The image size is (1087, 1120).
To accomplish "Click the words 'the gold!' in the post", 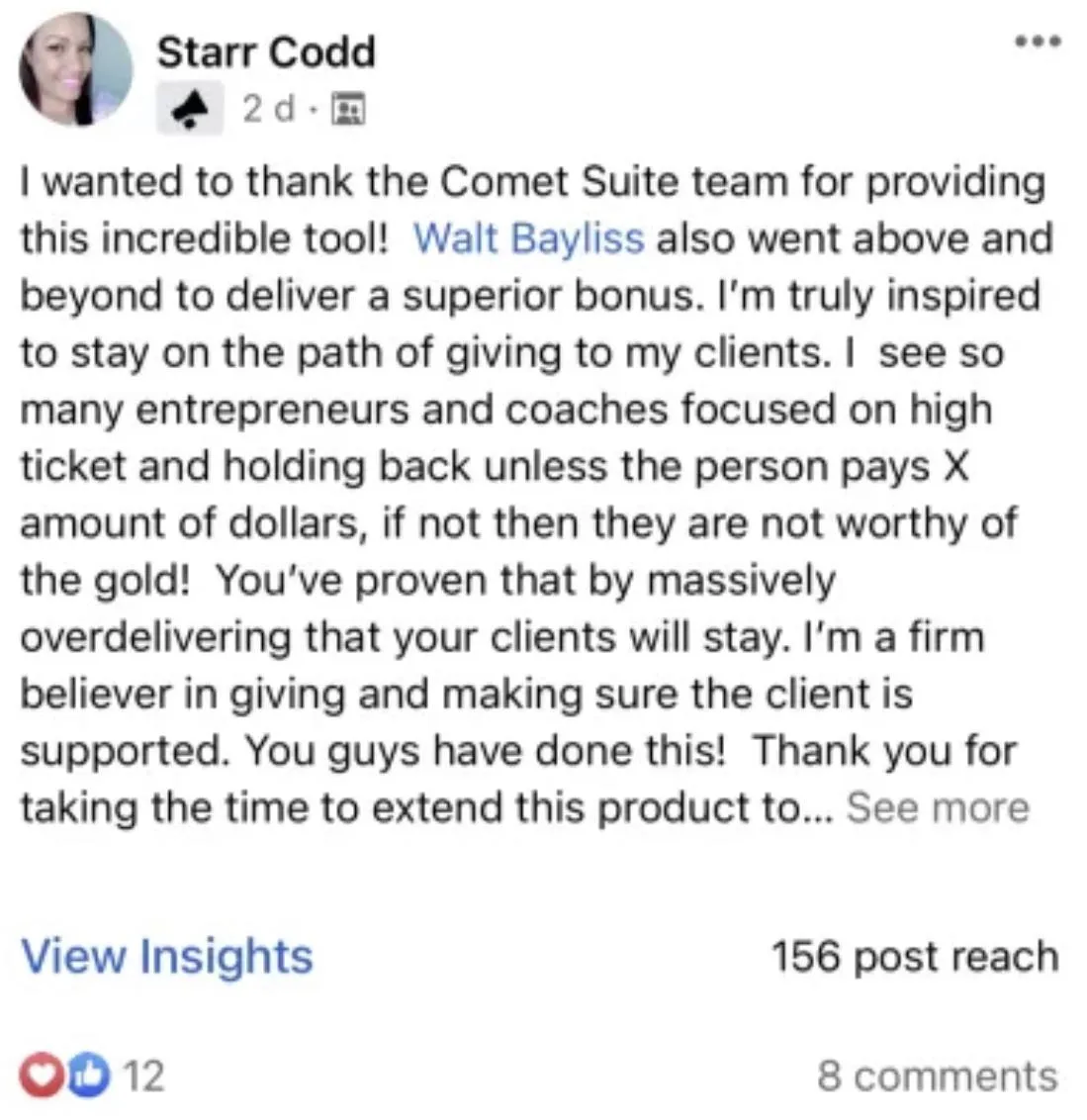I will coord(106,580).
